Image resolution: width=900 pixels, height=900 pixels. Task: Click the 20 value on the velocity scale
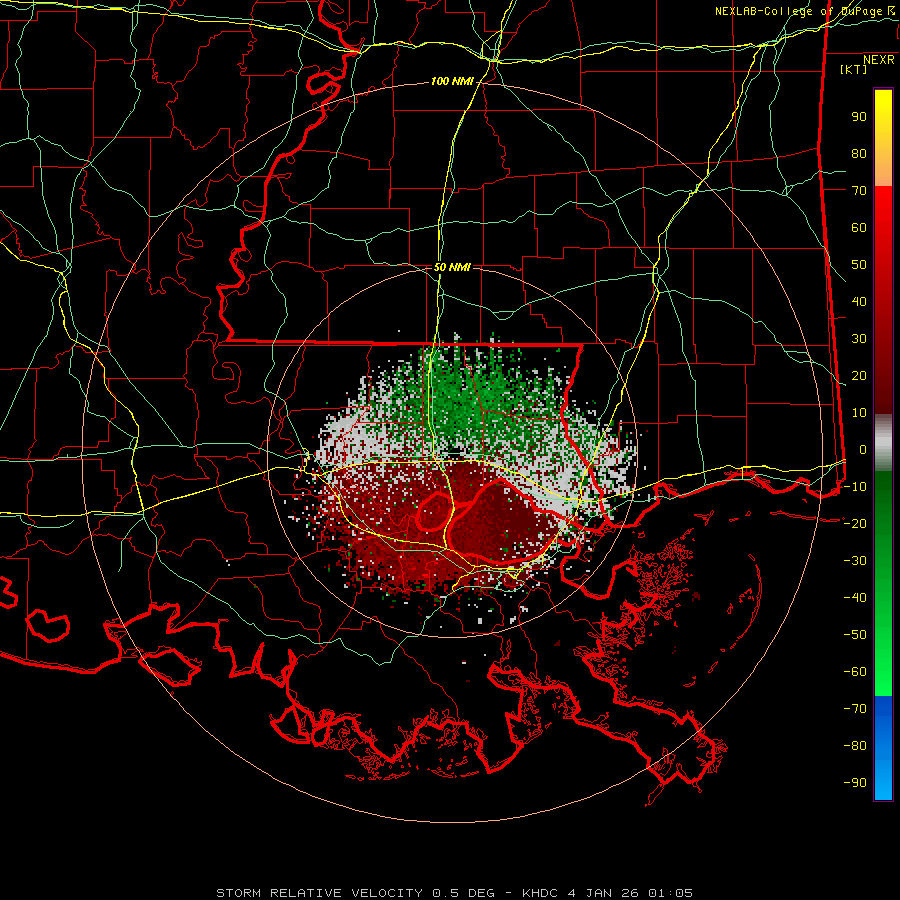tap(859, 376)
